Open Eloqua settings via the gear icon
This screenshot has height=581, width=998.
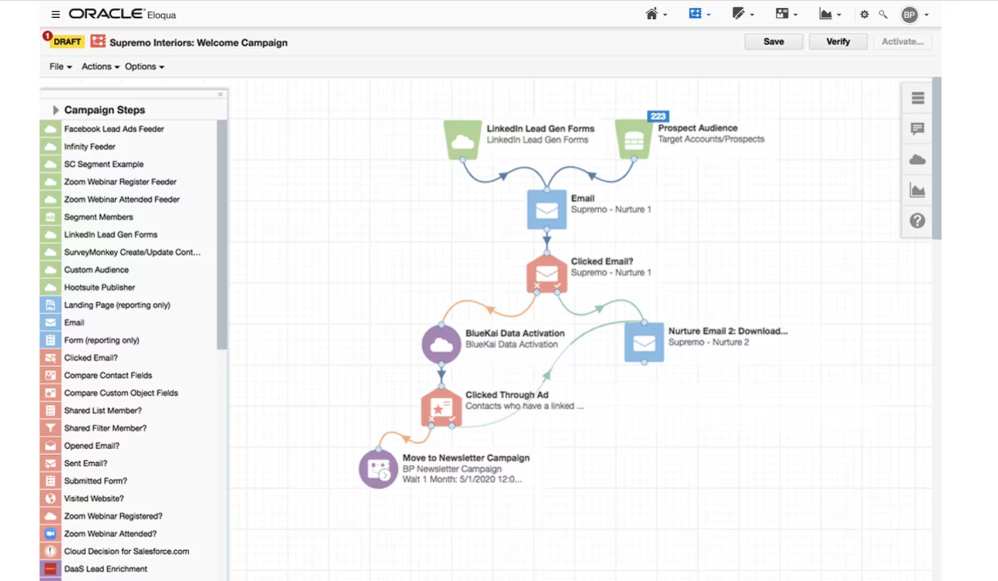click(864, 15)
